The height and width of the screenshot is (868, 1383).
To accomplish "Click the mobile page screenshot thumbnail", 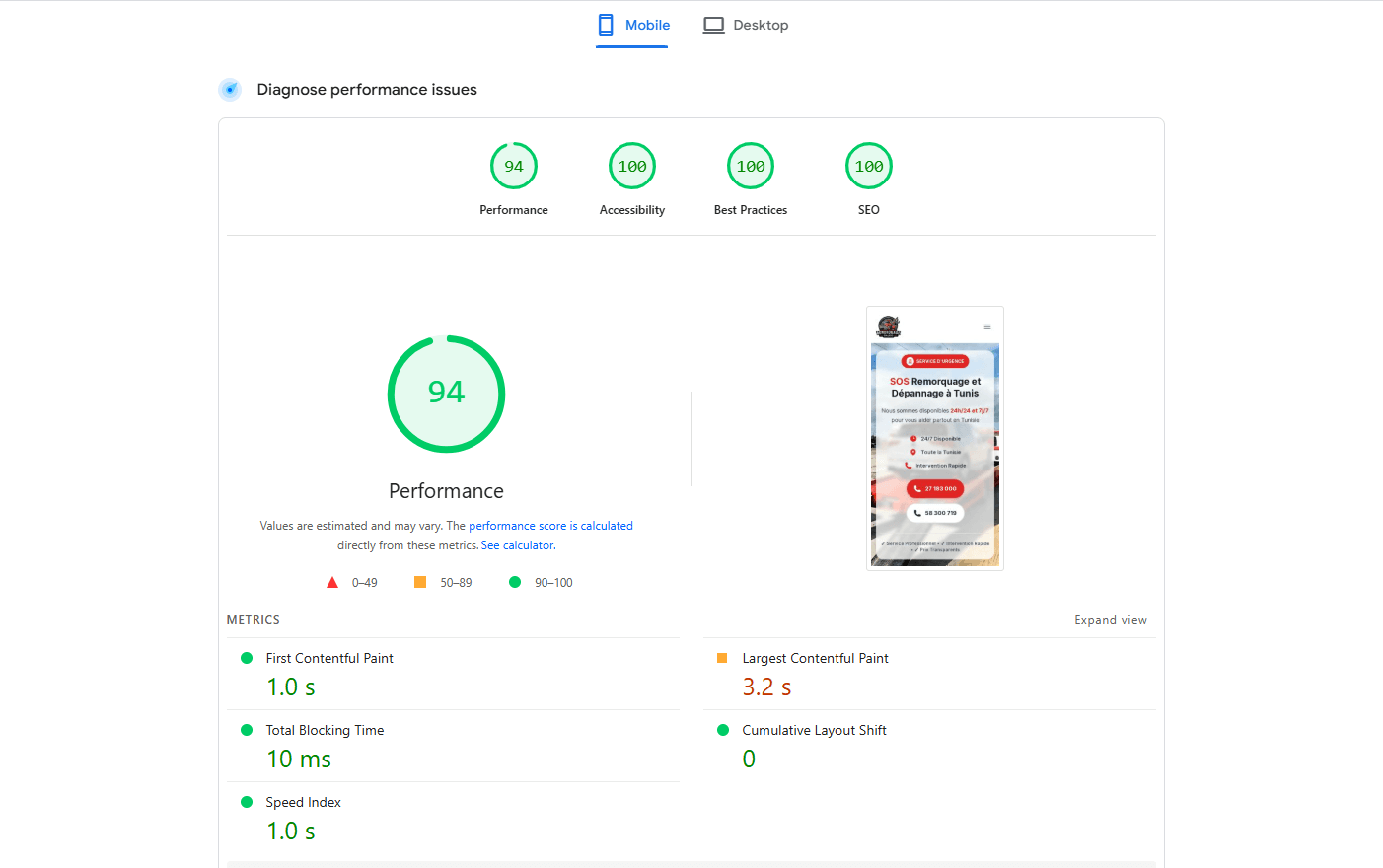I will pyautogui.click(x=935, y=438).
